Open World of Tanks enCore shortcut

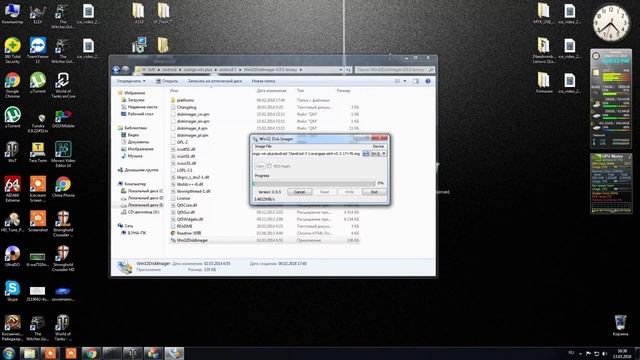point(63,86)
